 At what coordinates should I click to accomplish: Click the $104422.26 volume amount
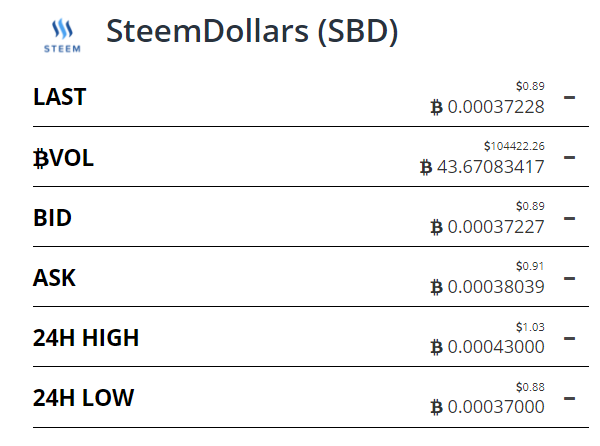click(514, 146)
